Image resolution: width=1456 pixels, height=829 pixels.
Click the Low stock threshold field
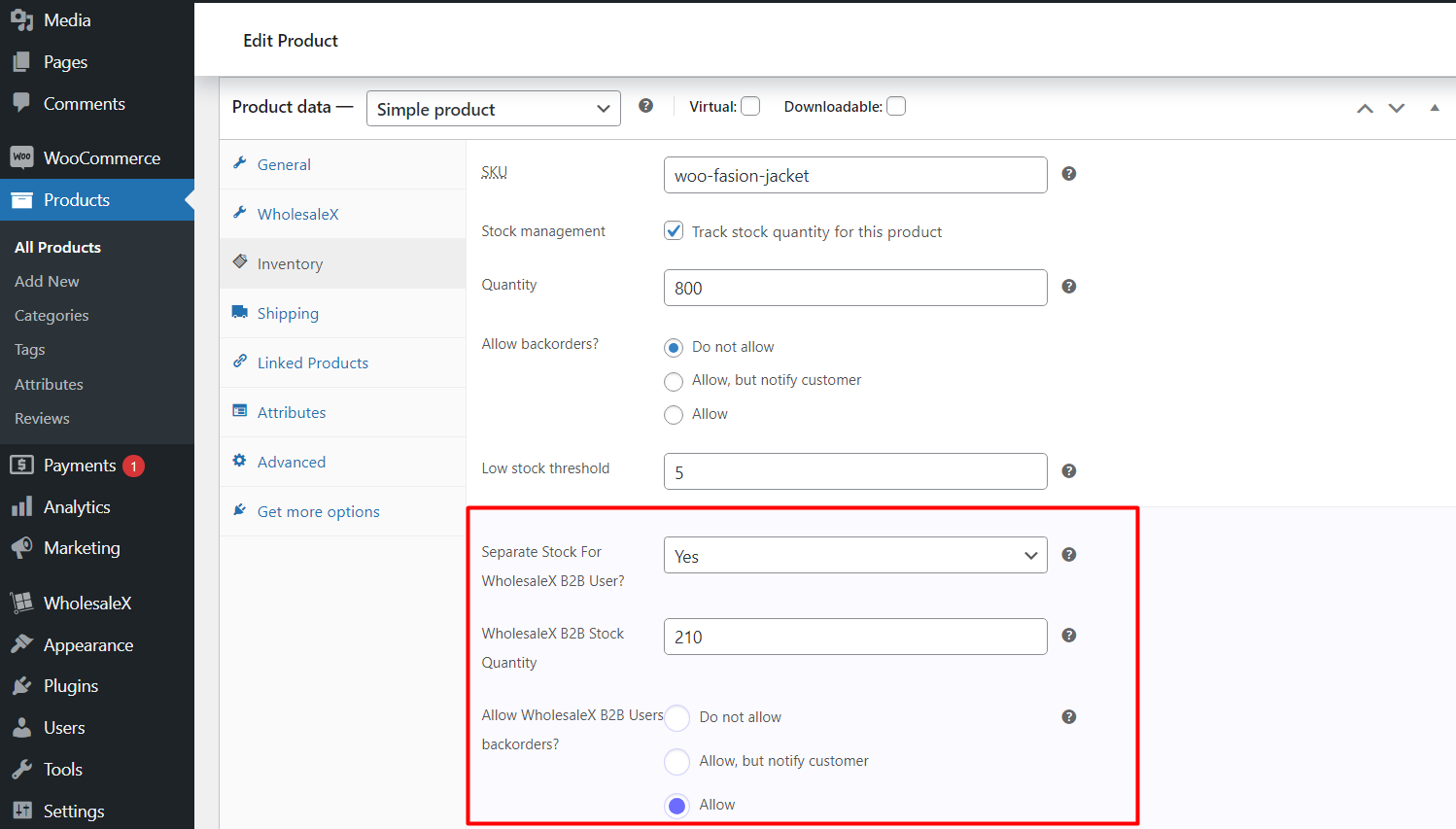pos(855,471)
